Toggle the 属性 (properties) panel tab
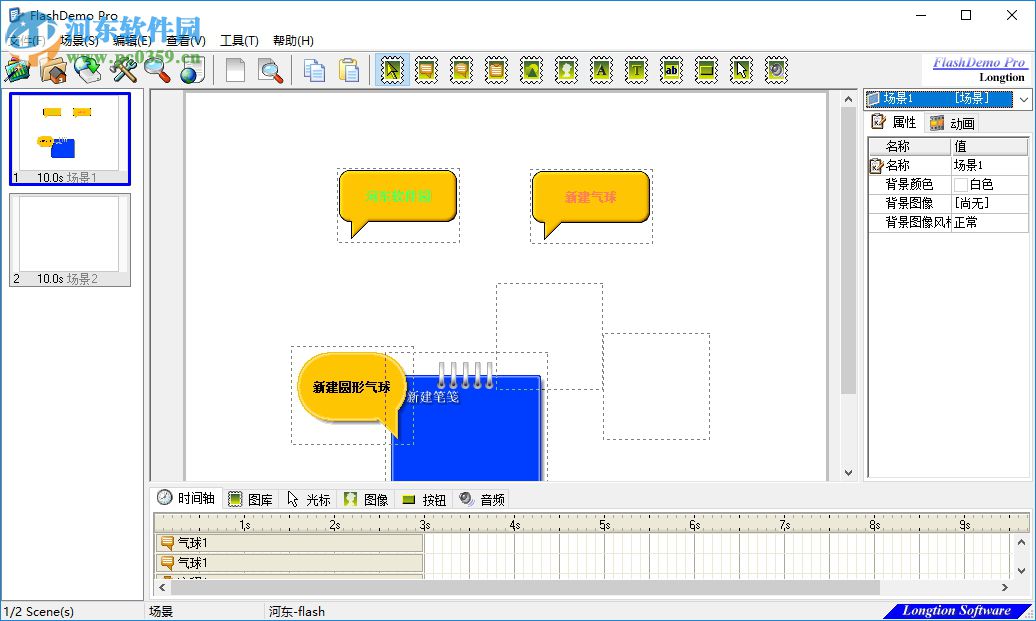The width and height of the screenshot is (1036, 621). click(x=897, y=122)
